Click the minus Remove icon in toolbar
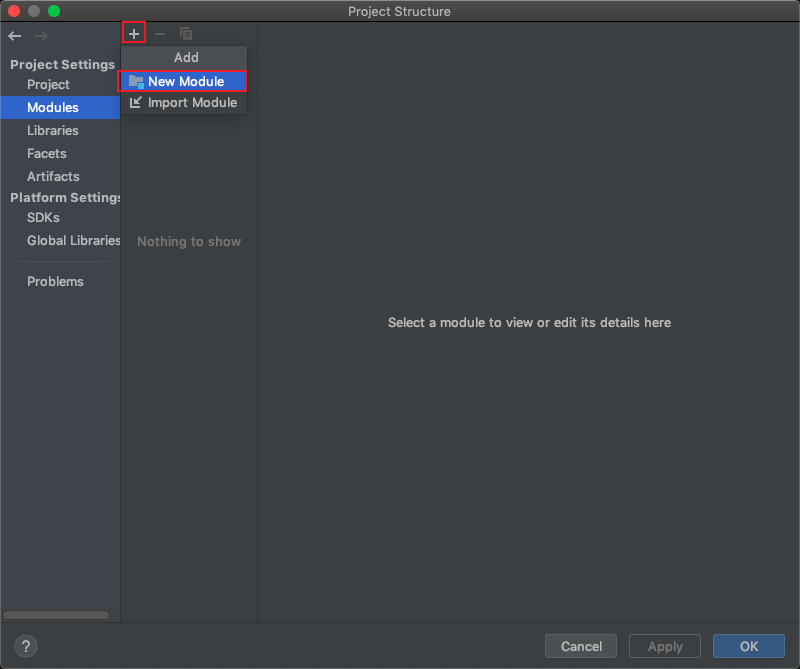This screenshot has width=800, height=669. (160, 34)
